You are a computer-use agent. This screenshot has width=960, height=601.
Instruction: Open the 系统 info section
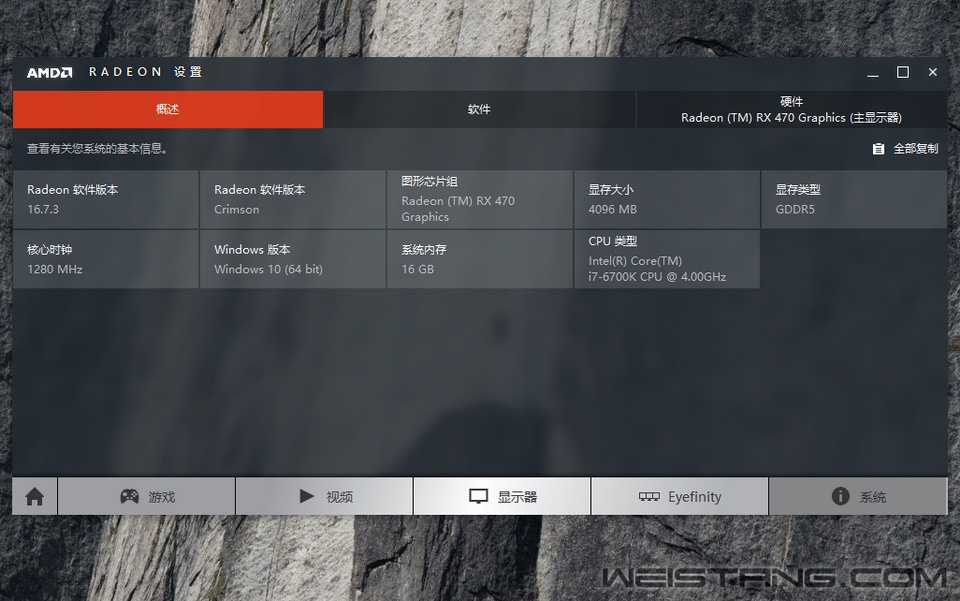tap(858, 497)
